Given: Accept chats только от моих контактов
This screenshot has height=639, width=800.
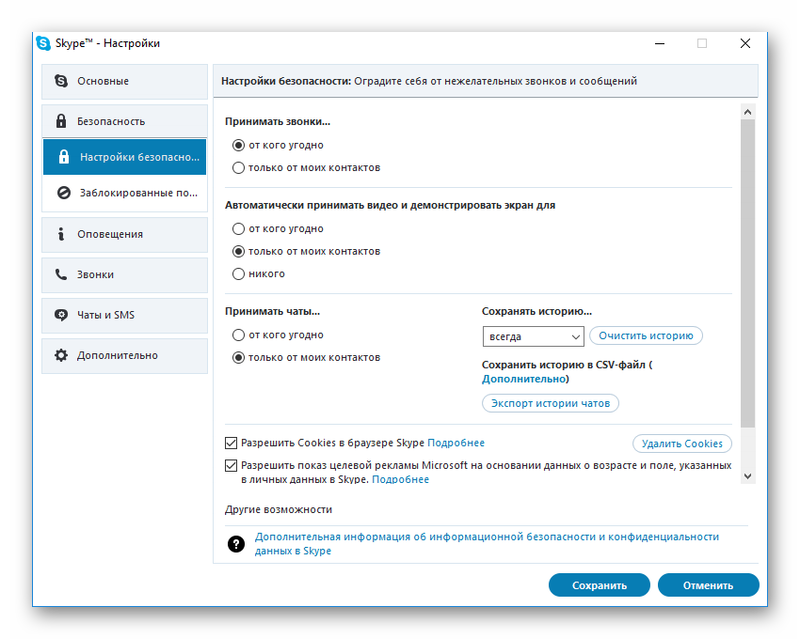Looking at the screenshot, I should pyautogui.click(x=238, y=357).
